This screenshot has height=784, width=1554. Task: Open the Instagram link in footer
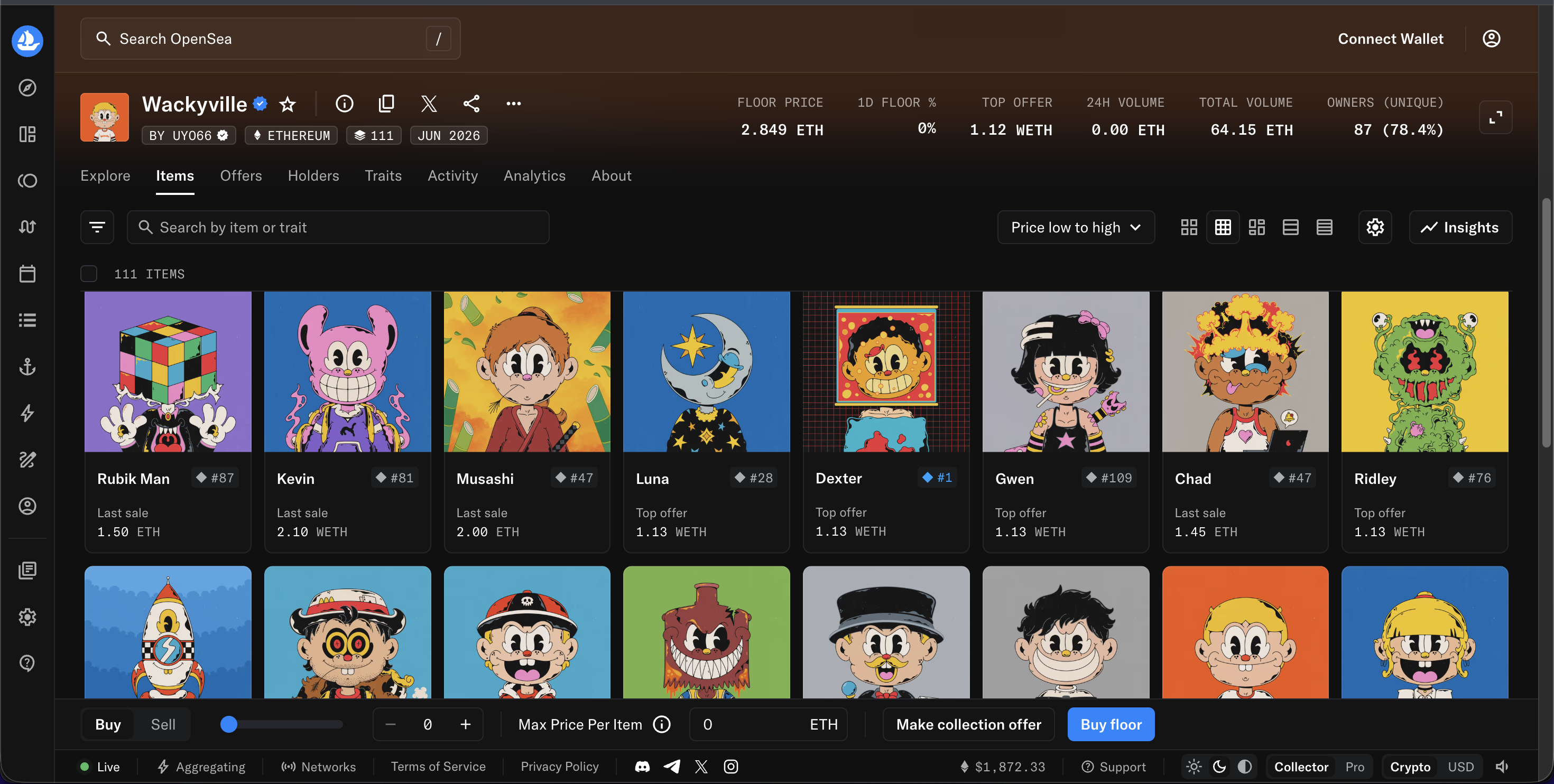[730, 767]
